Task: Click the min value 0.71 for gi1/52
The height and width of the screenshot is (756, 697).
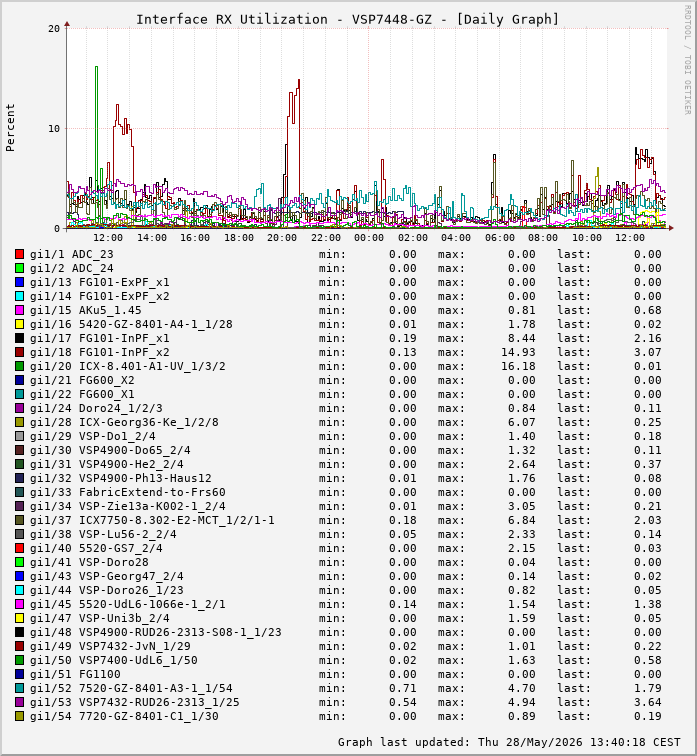Action: tap(402, 688)
